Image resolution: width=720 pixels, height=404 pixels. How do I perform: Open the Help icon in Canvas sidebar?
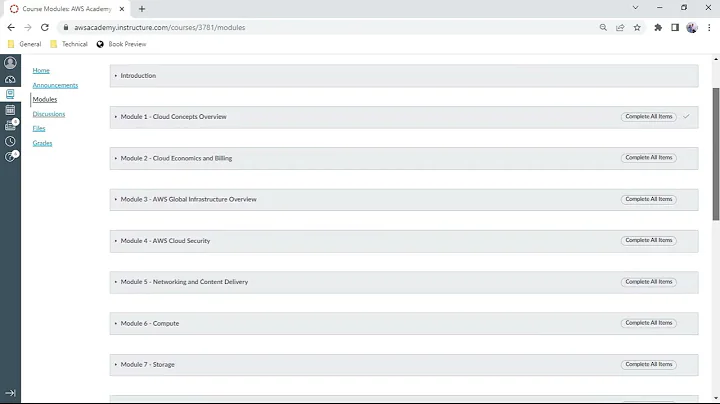click(x=10, y=157)
